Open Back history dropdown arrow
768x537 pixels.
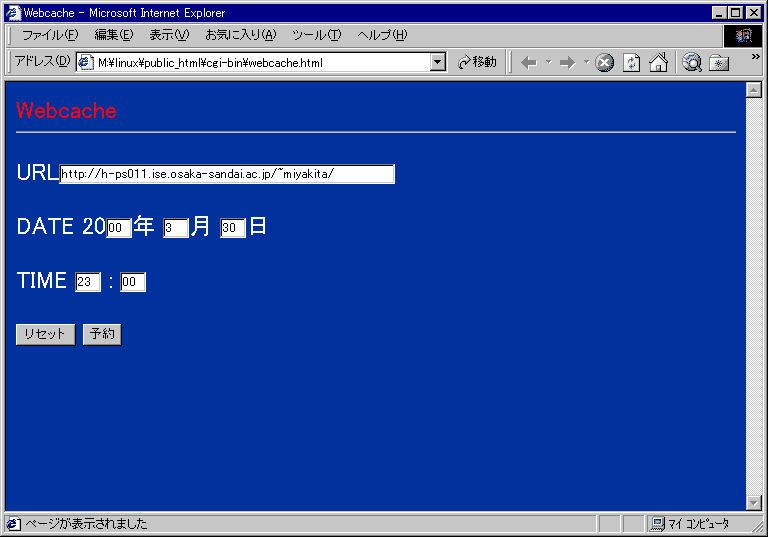click(x=549, y=62)
